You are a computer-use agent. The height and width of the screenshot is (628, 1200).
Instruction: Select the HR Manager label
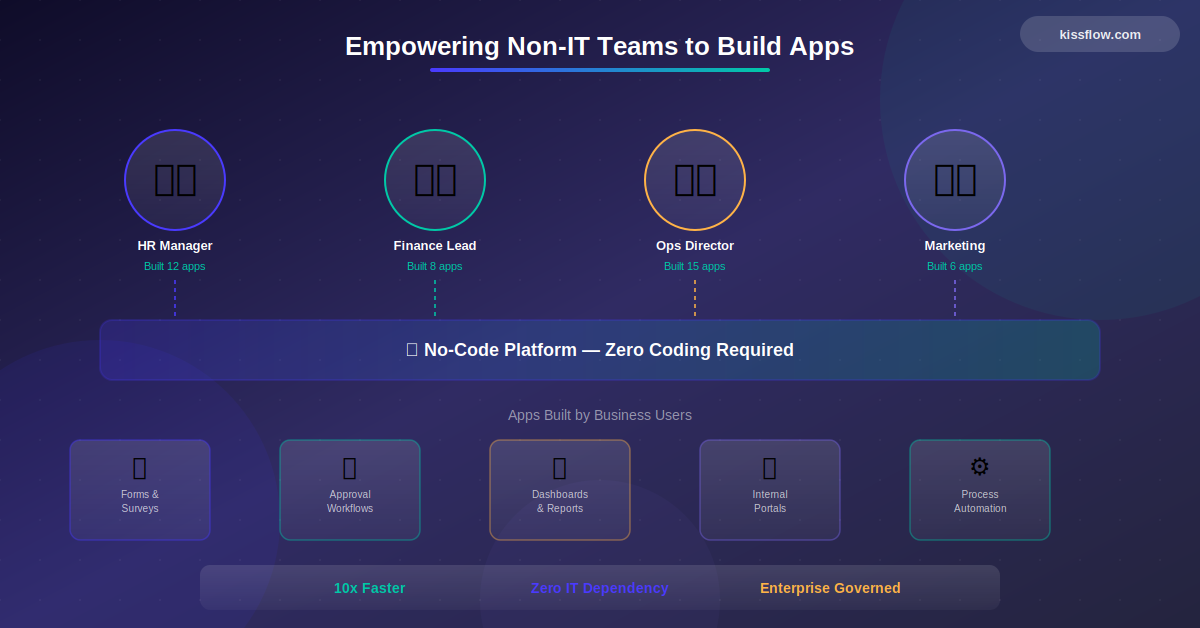pyautogui.click(x=175, y=246)
